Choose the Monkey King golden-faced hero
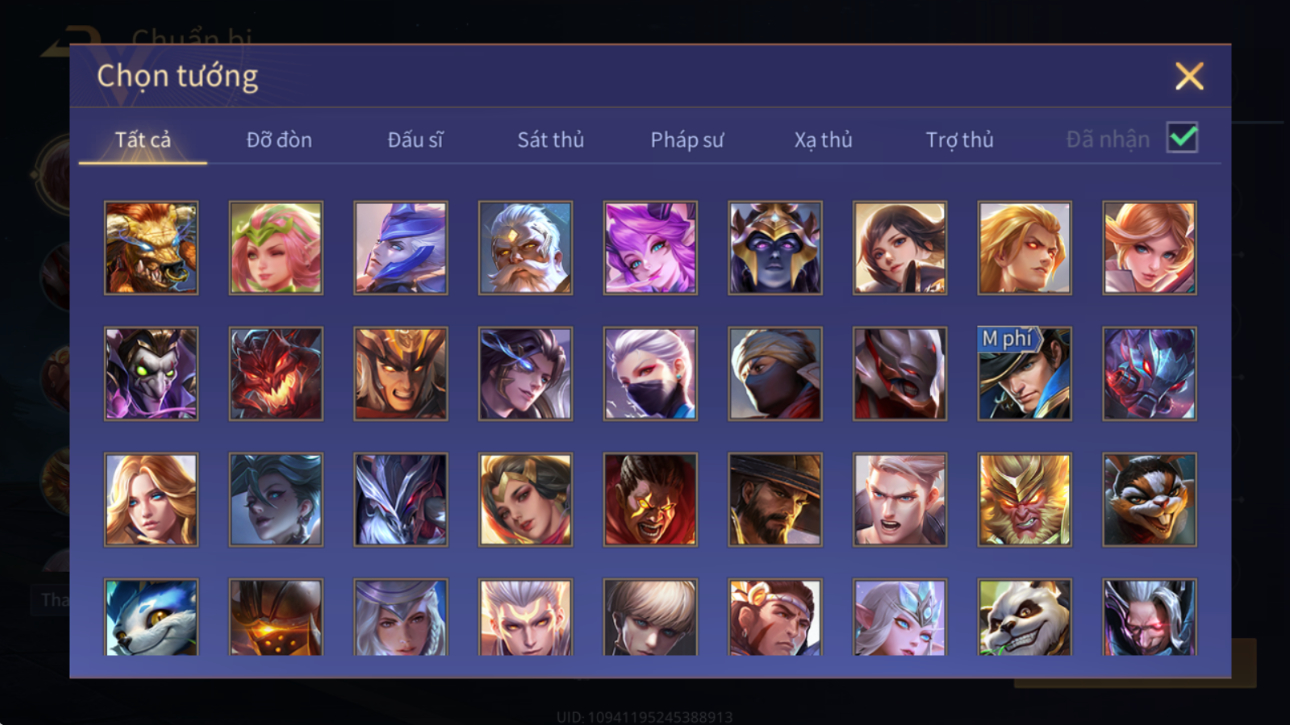 1024,499
